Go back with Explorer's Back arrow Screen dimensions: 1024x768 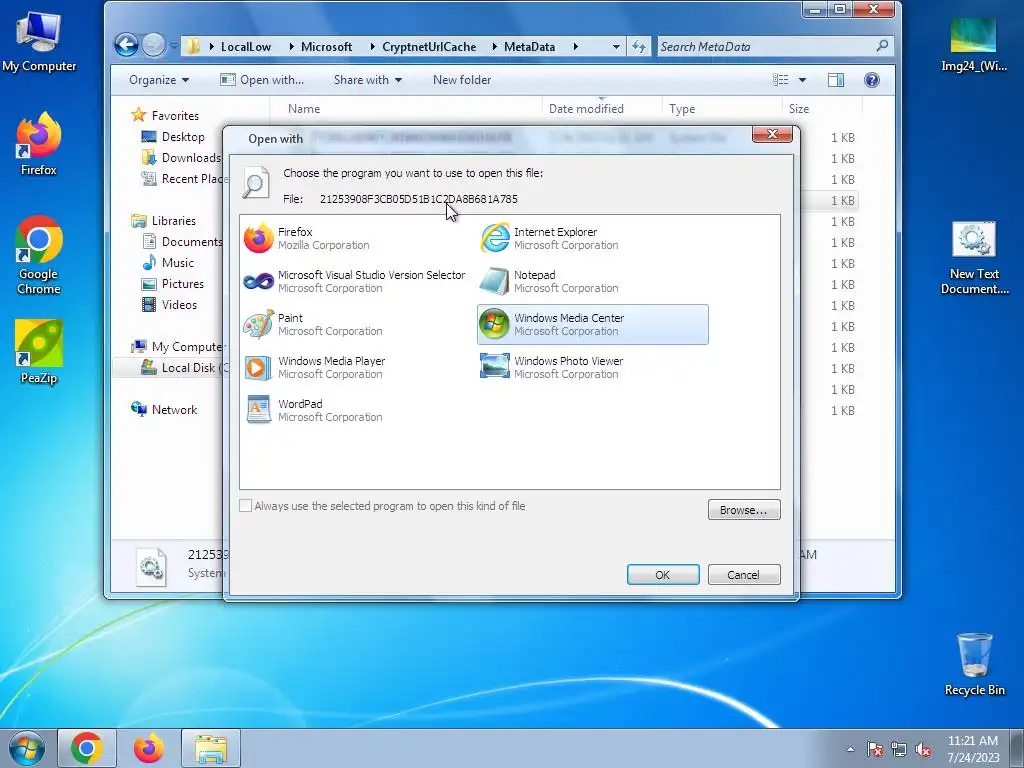[x=127, y=46]
